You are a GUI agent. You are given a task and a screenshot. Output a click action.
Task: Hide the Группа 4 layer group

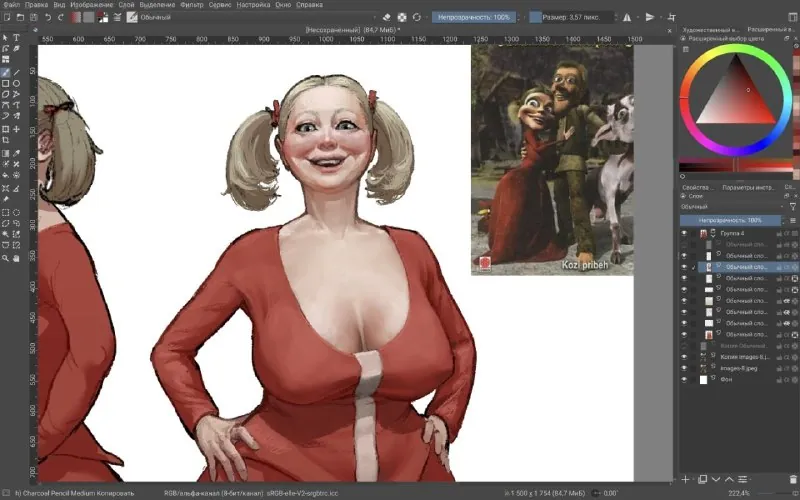click(684, 233)
